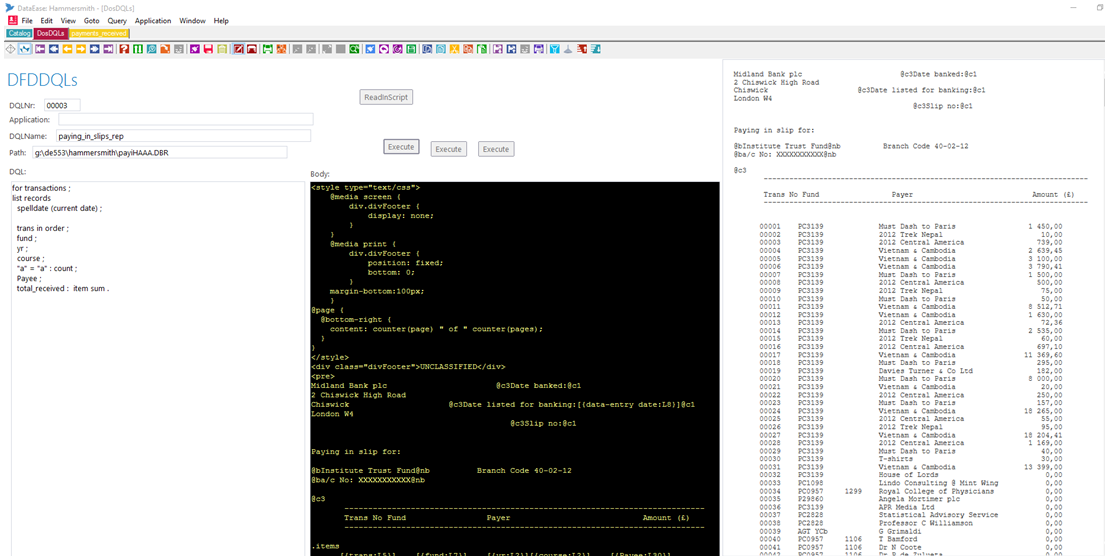Viewport: 1105px width, 556px height.
Task: Click the DQLNr input field
Action: click(x=62, y=105)
